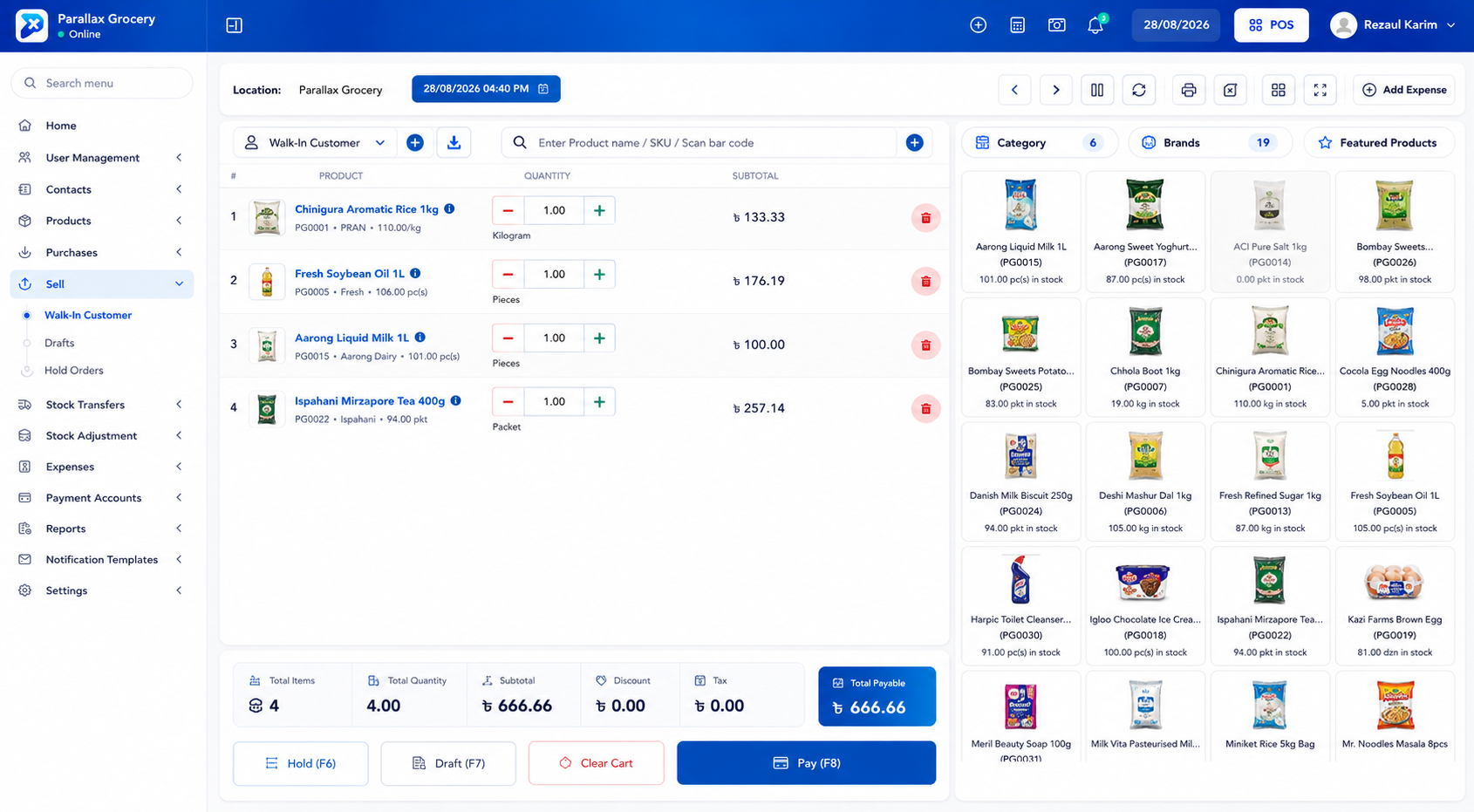Viewport: 1474px width, 812px height.
Task: Click the Hold (F6) button
Action: (x=300, y=763)
